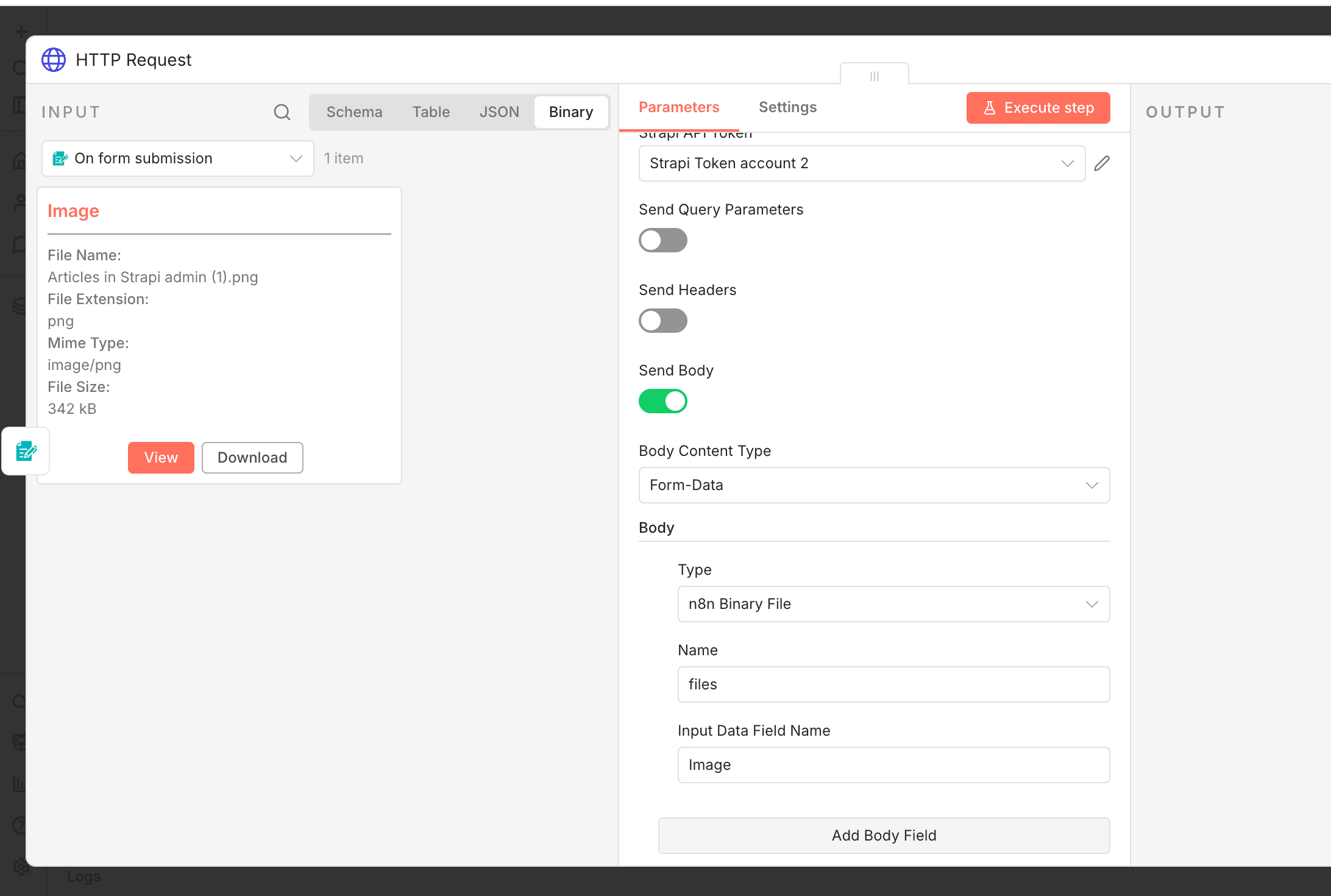Viewport: 1331px width, 896px height.
Task: Click the floating form trigger node icon
Action: pos(26,452)
